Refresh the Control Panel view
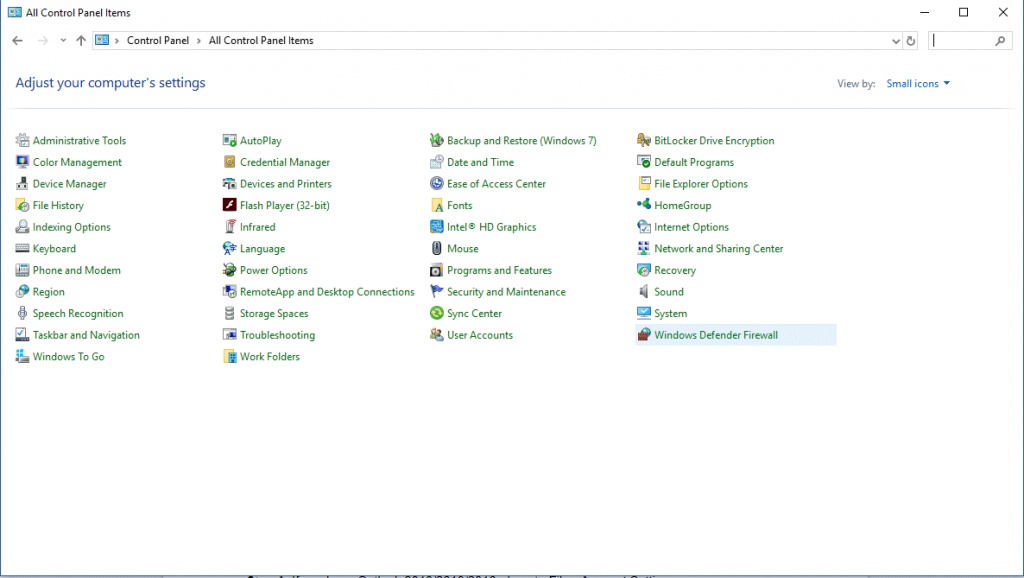The image size is (1024, 578). pyautogui.click(x=910, y=40)
